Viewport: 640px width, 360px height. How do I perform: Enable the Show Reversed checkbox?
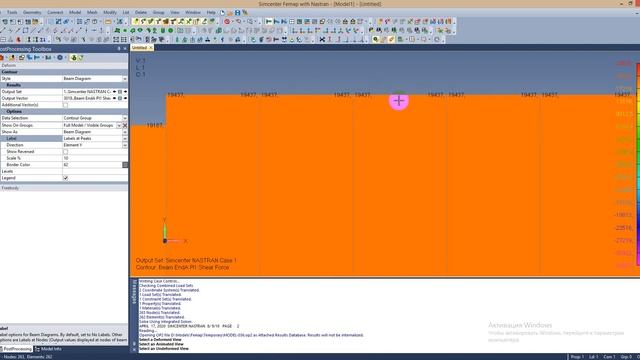pos(65,151)
